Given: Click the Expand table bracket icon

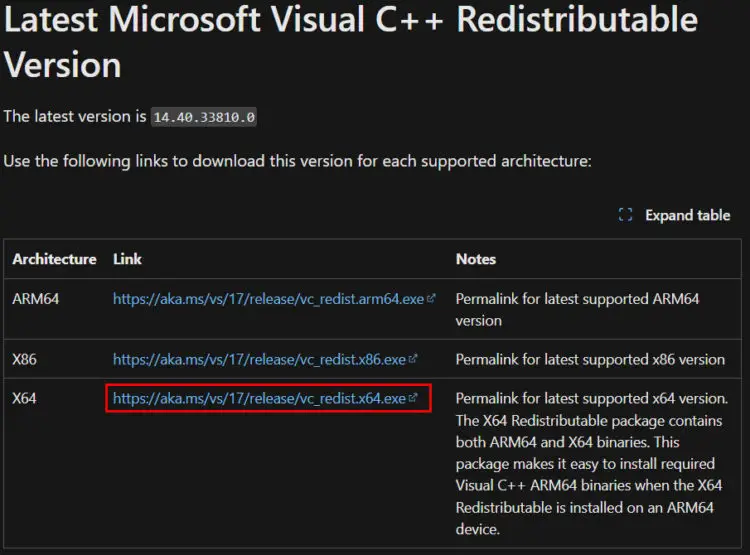Looking at the screenshot, I should (x=625, y=215).
